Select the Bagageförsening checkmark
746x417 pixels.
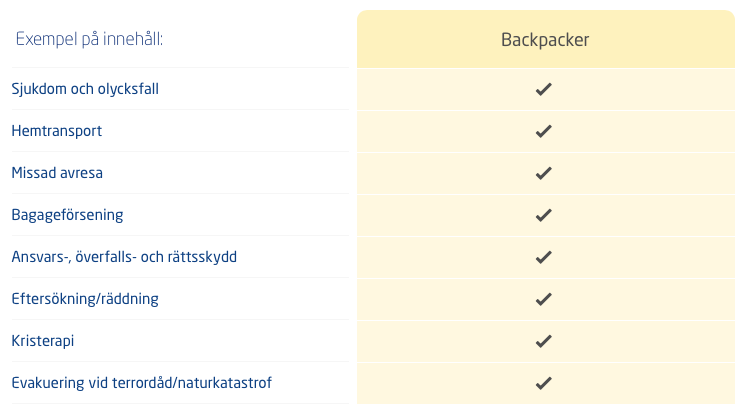pos(543,215)
